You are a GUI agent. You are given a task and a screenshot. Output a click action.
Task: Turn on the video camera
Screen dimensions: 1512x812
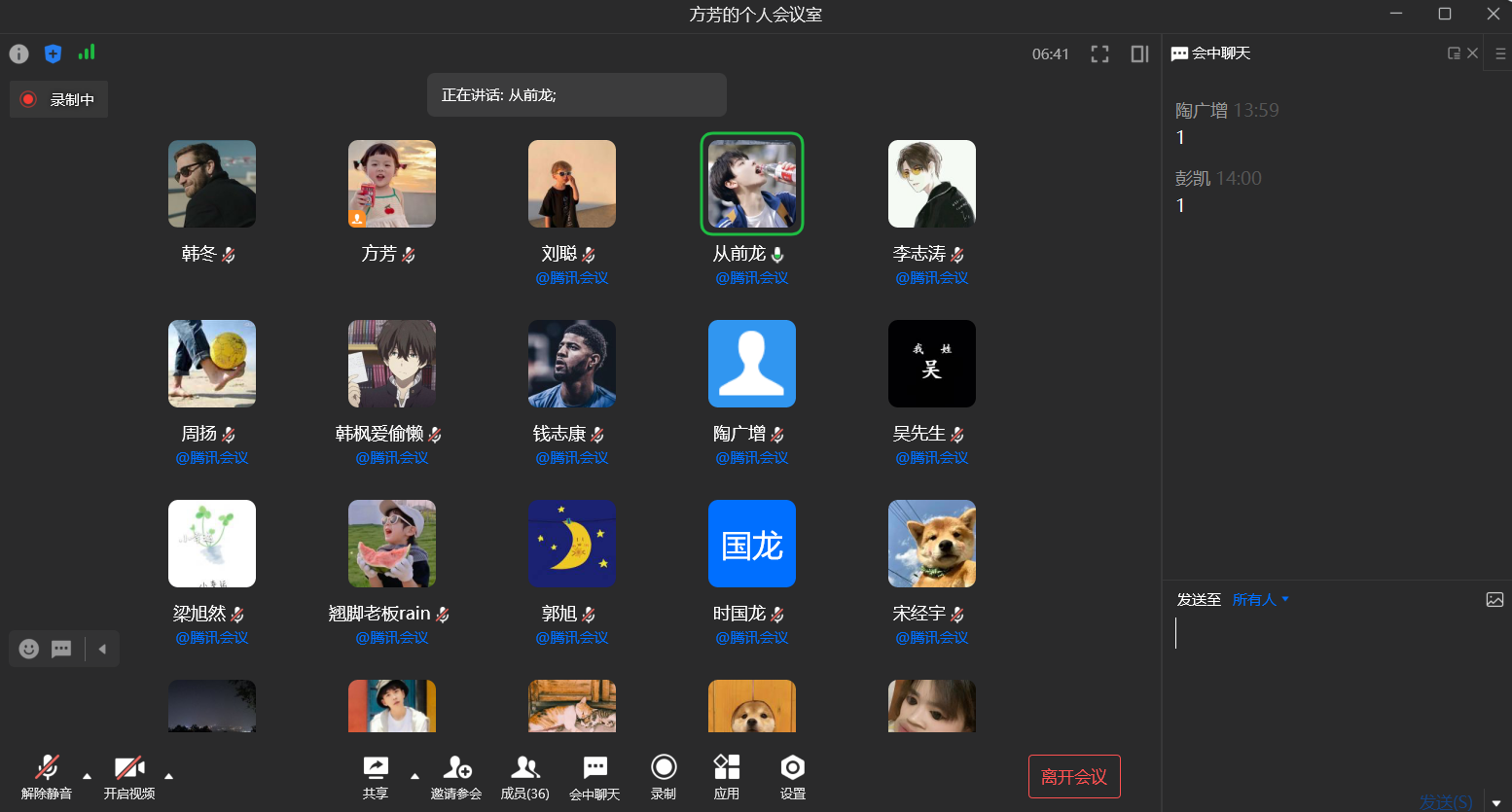(129, 777)
